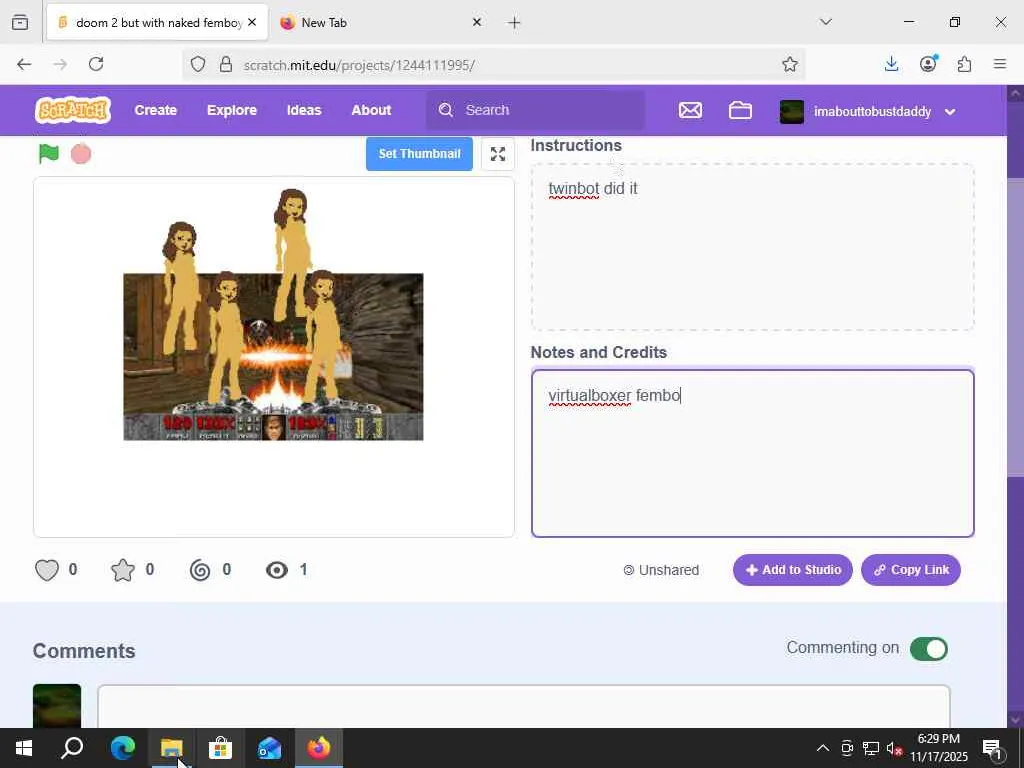Image resolution: width=1024 pixels, height=768 pixels.
Task: Click the project stage preview
Action: click(x=274, y=357)
